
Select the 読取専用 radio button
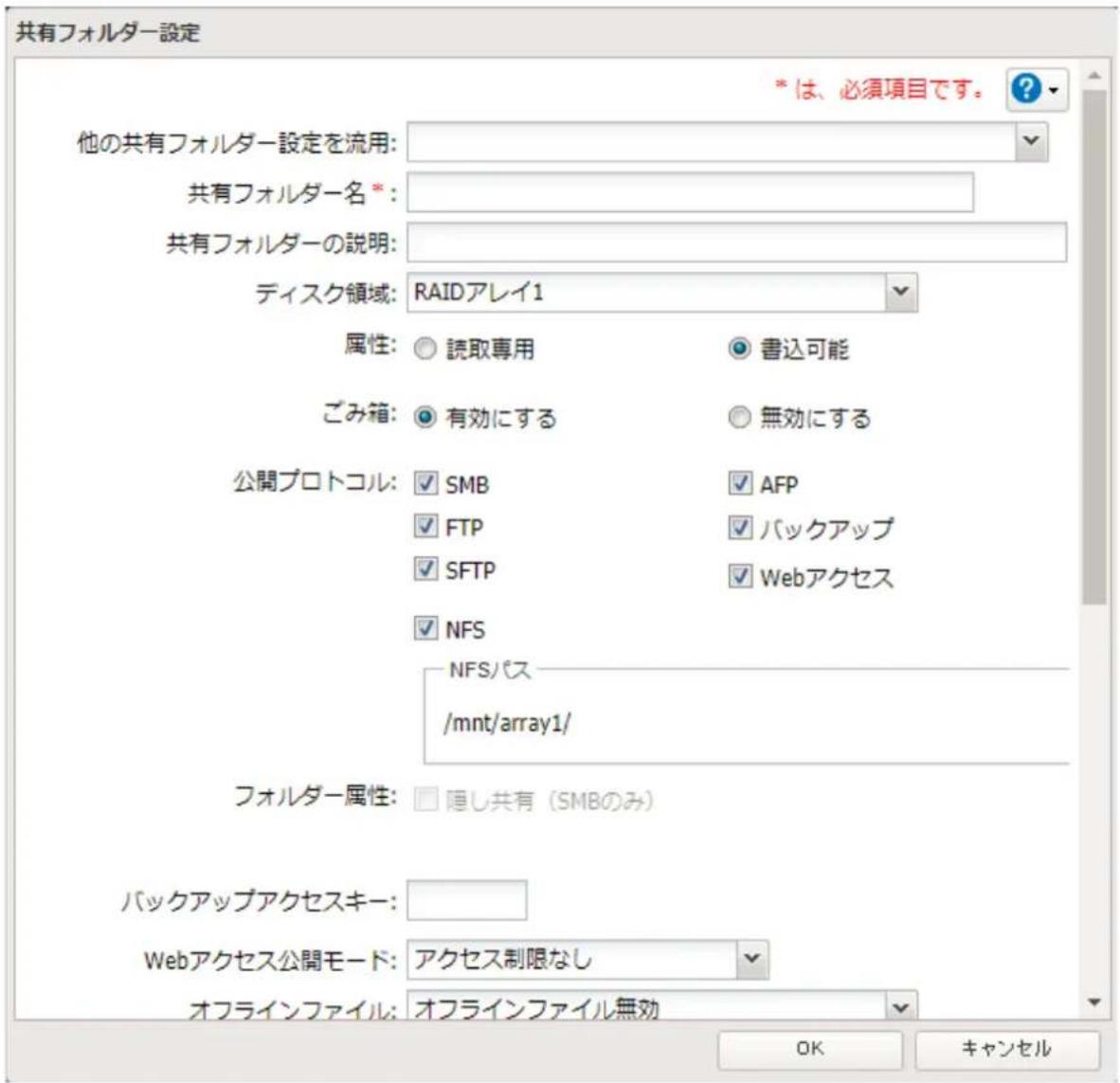[x=425, y=349]
